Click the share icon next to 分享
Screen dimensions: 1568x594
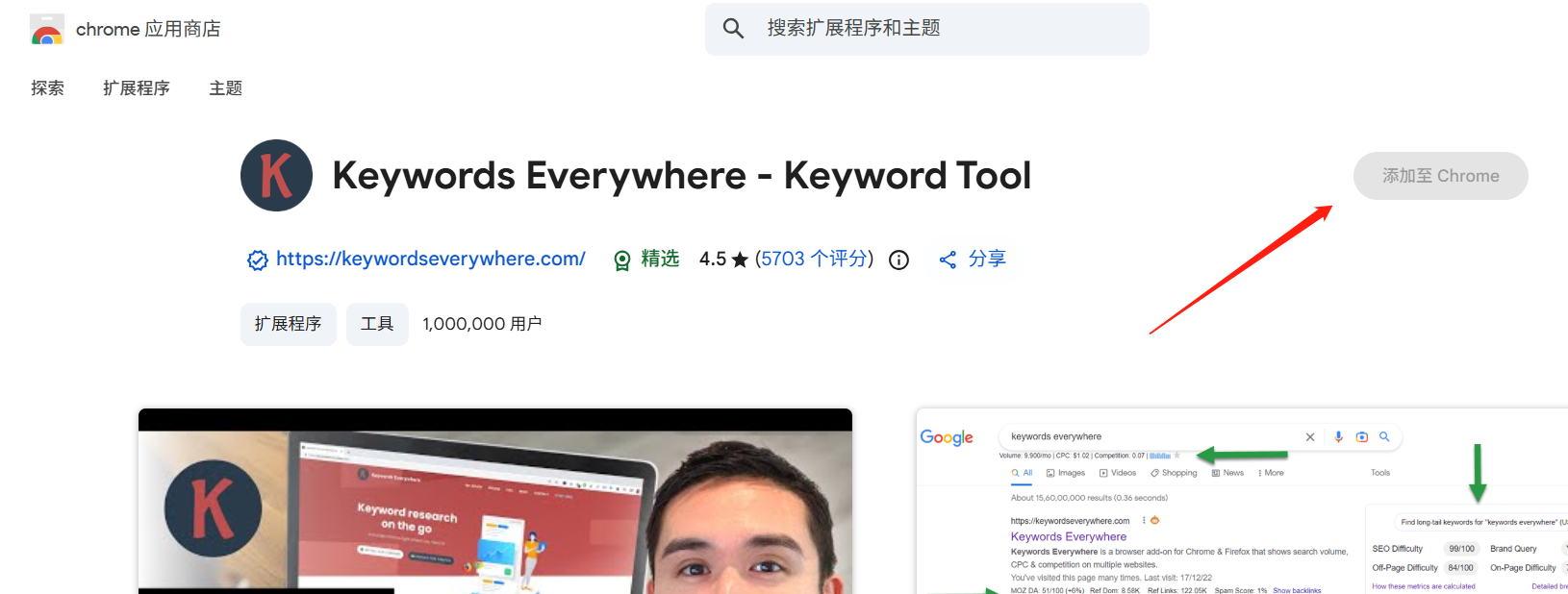pyautogui.click(x=948, y=260)
